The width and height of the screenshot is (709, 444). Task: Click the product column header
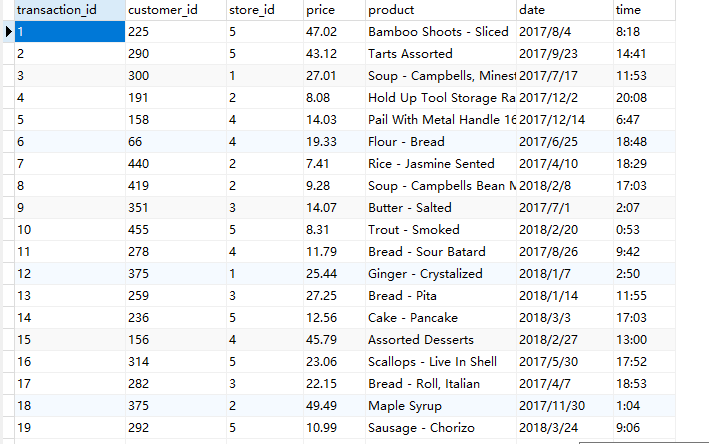(x=441, y=10)
